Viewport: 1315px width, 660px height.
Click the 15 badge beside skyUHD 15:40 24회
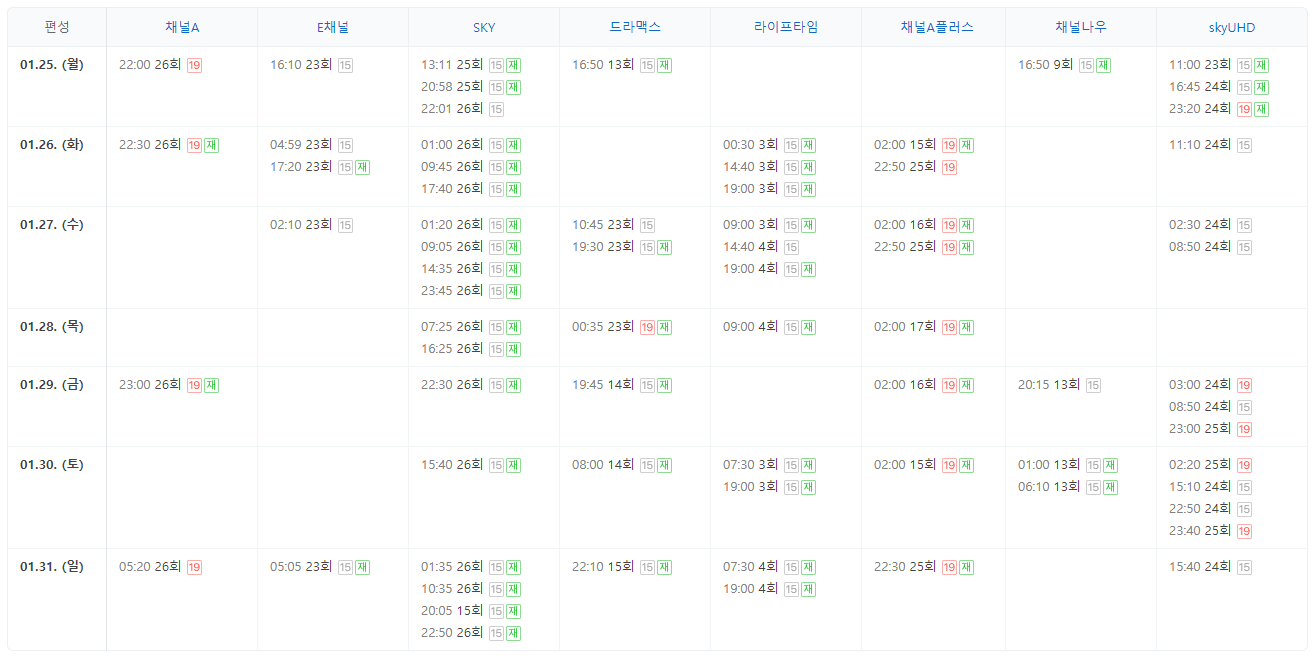[x=1244, y=567]
